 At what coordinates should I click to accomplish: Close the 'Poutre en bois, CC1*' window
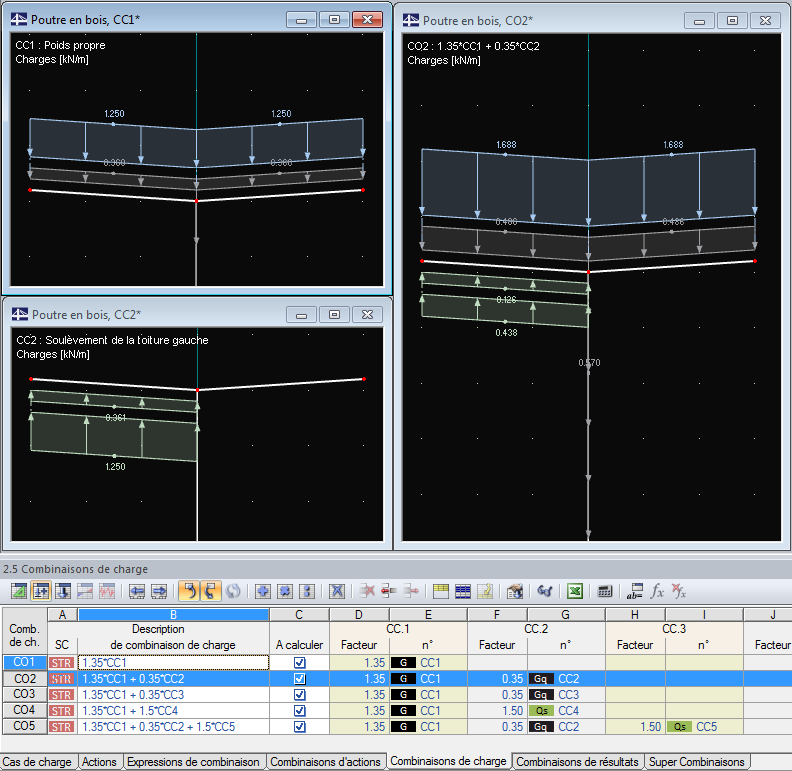[367, 19]
